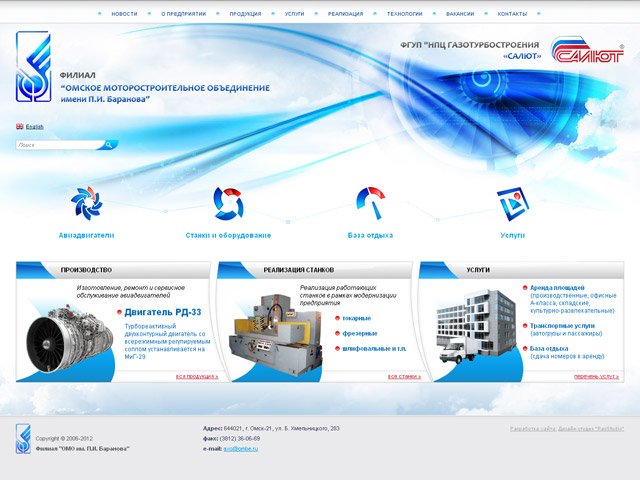Focus the Поиск search field
640x480 pixels.
(x=59, y=145)
